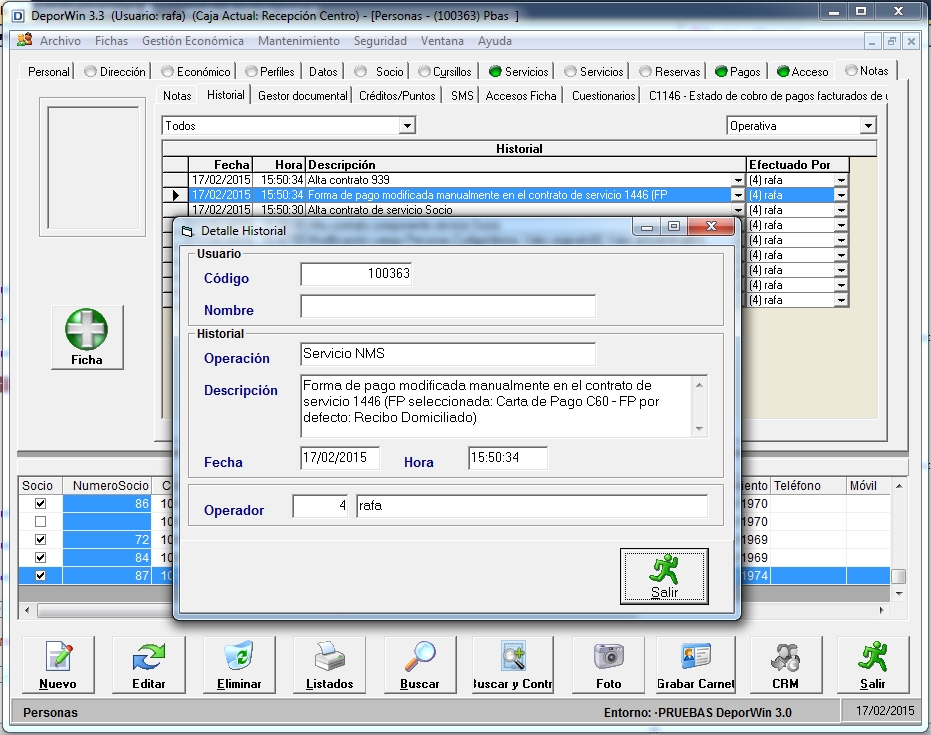The image size is (931, 735).
Task: Open Efectuado Por dropdown in first history row
Action: click(841, 180)
